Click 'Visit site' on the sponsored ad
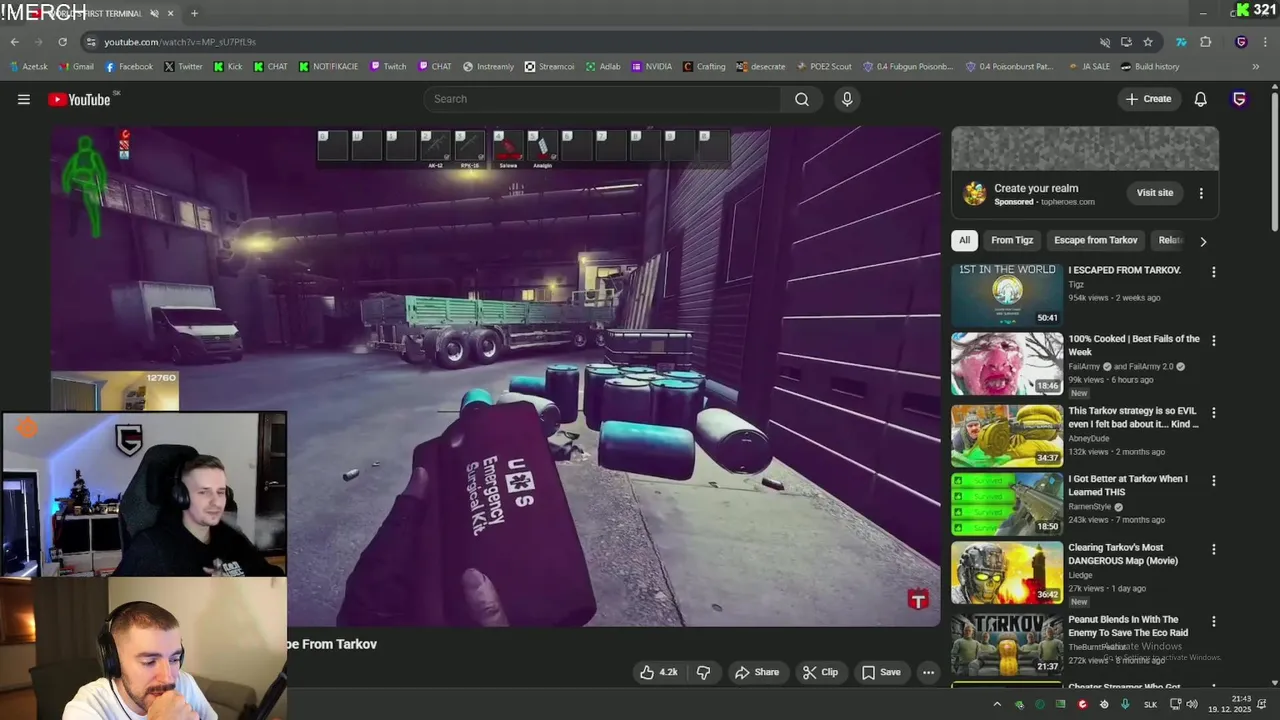The height and width of the screenshot is (720, 1280). [1155, 193]
